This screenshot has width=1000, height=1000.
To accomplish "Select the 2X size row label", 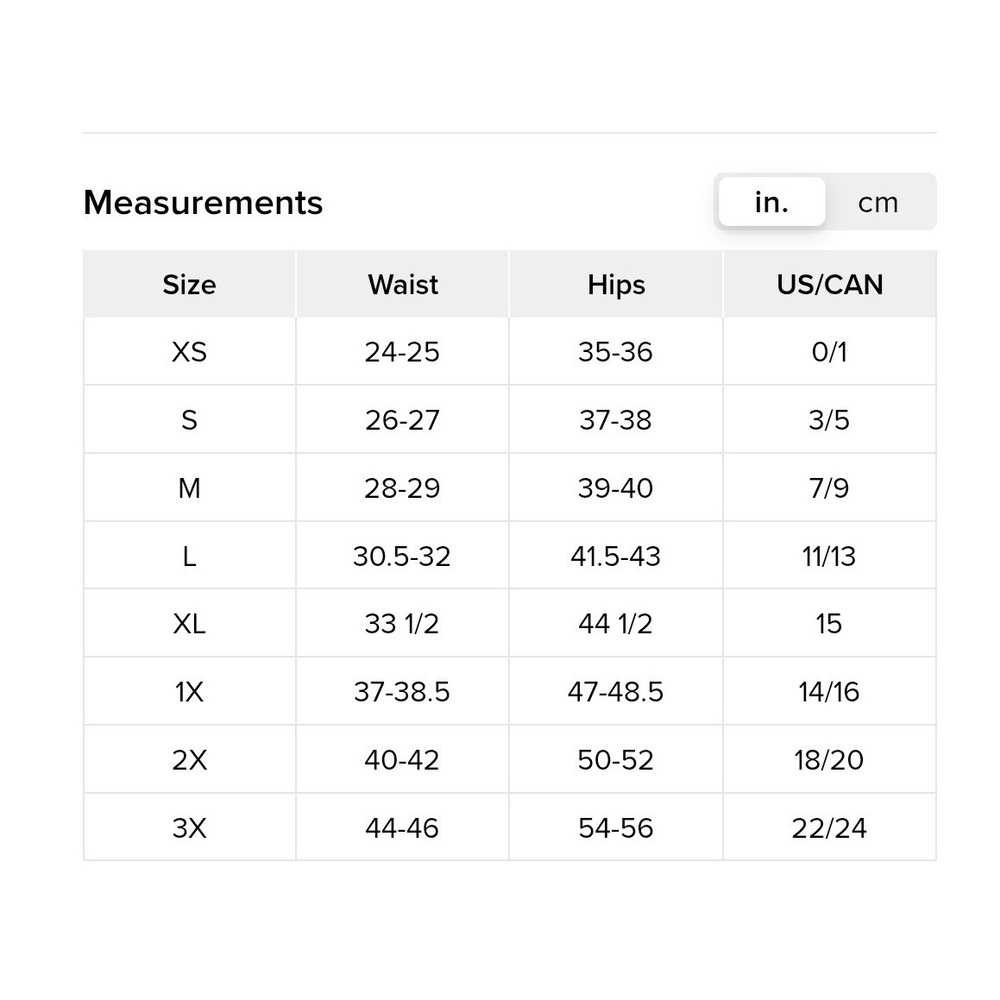I will tap(189, 760).
